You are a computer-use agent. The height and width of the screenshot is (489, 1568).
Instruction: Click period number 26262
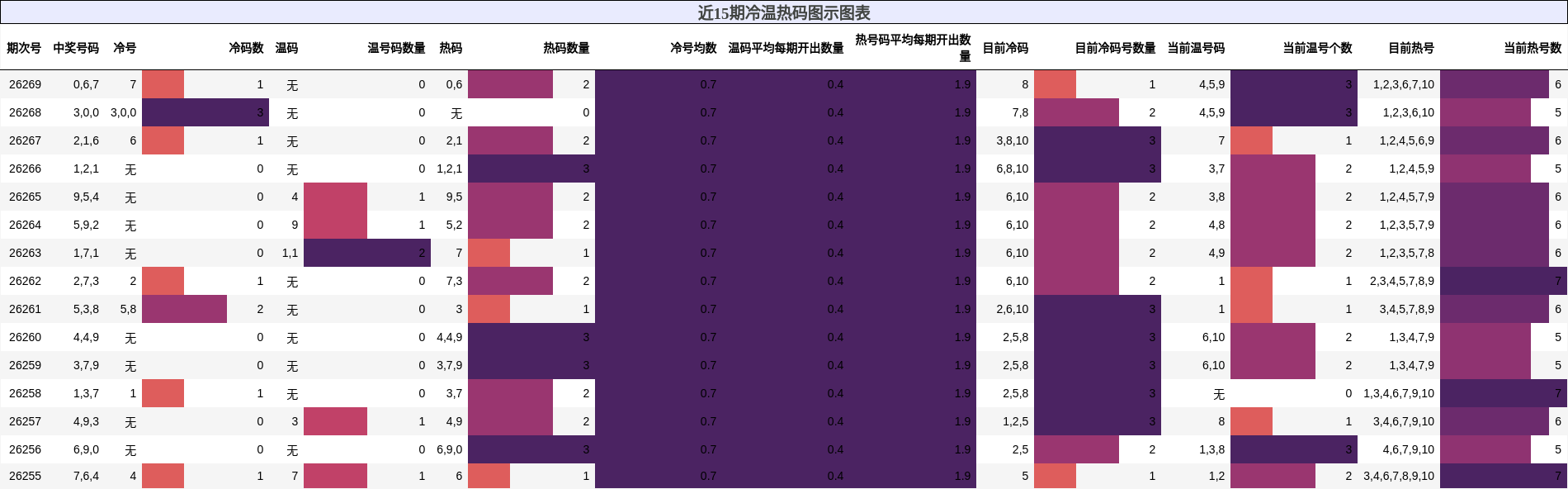tap(25, 281)
